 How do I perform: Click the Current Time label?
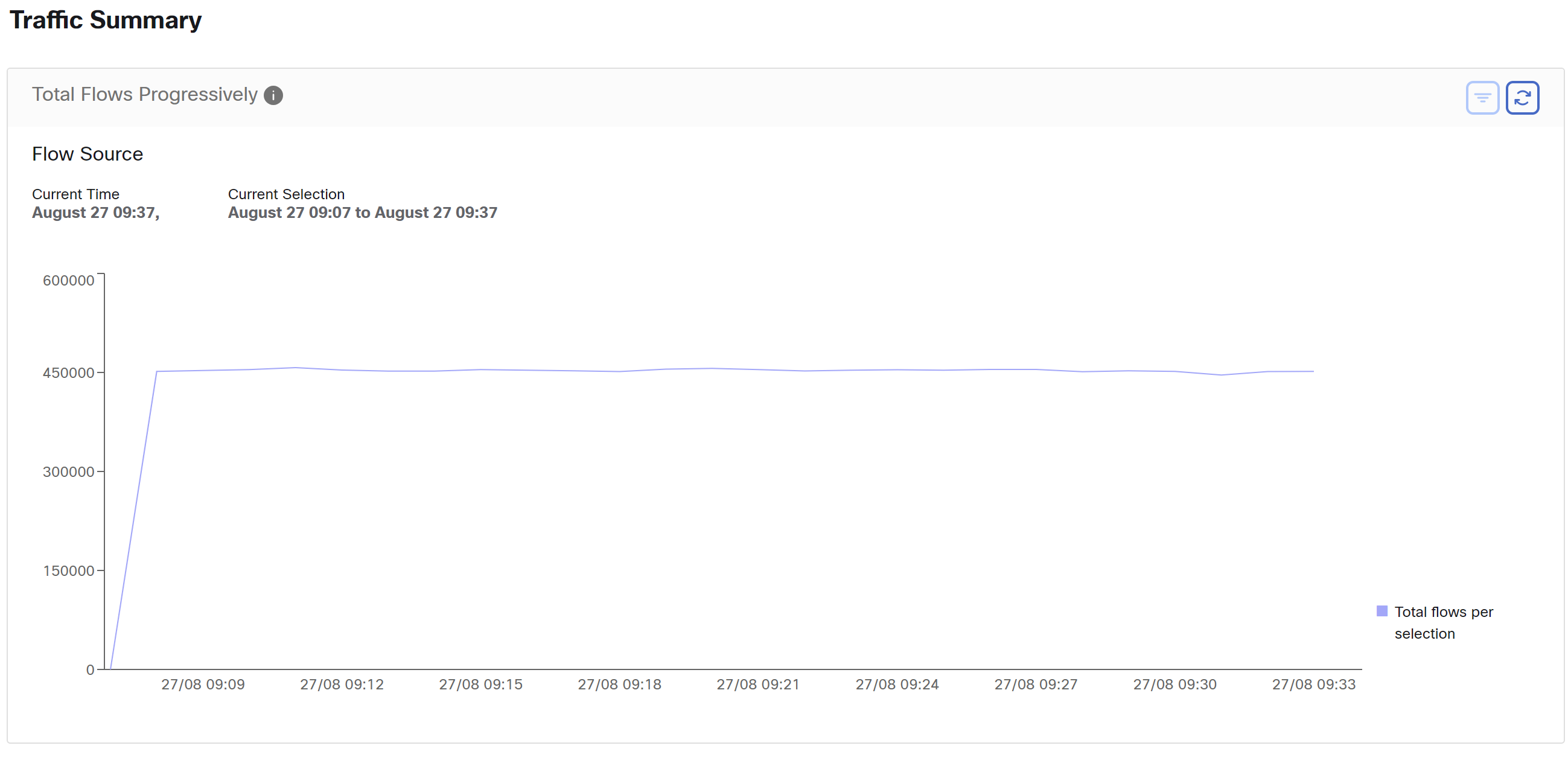point(75,194)
